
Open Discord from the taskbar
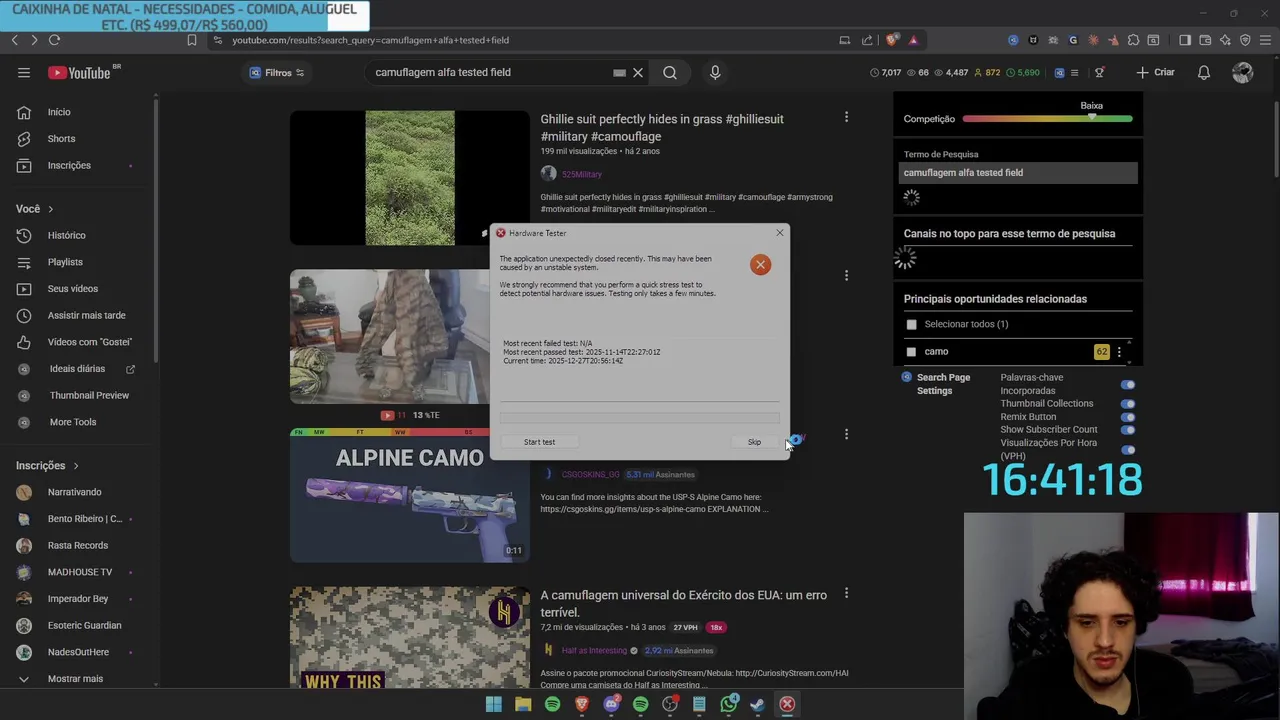(611, 704)
